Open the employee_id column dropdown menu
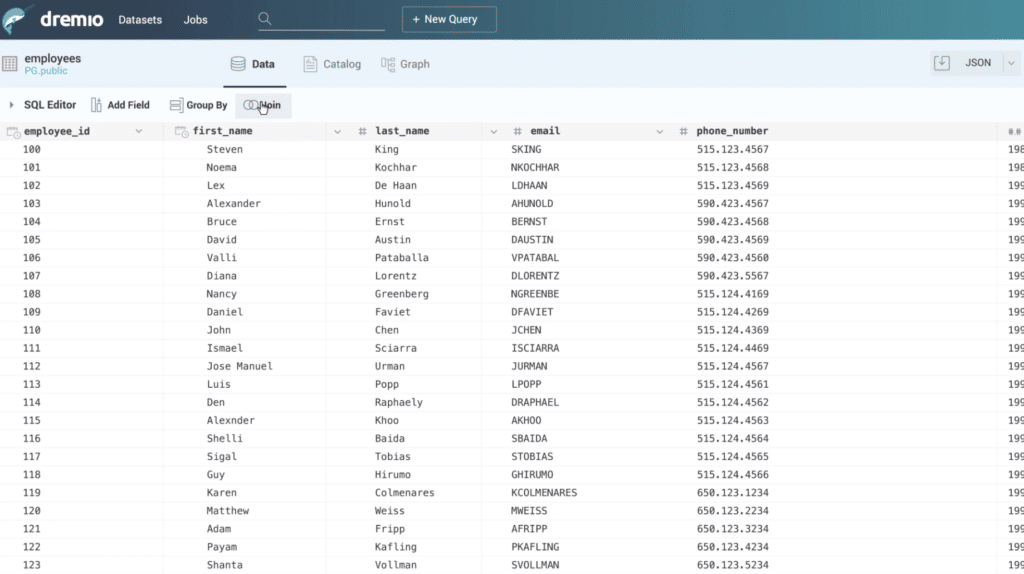This screenshot has height=574, width=1024. (139, 131)
